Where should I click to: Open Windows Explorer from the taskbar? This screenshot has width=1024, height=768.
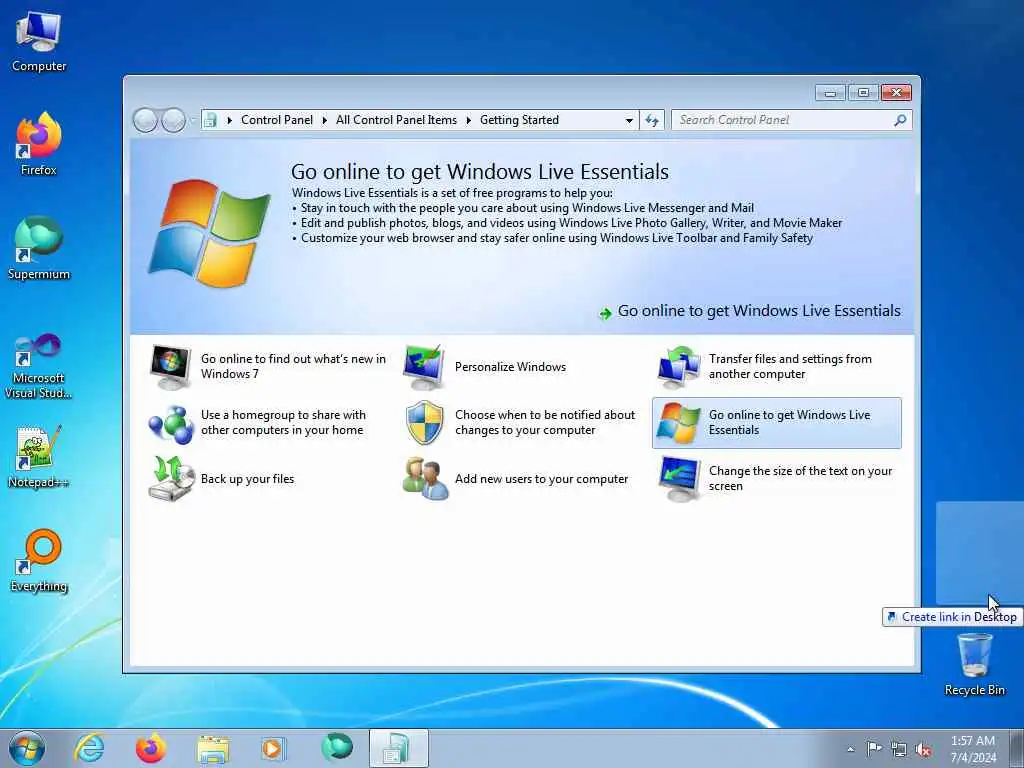[x=213, y=750]
